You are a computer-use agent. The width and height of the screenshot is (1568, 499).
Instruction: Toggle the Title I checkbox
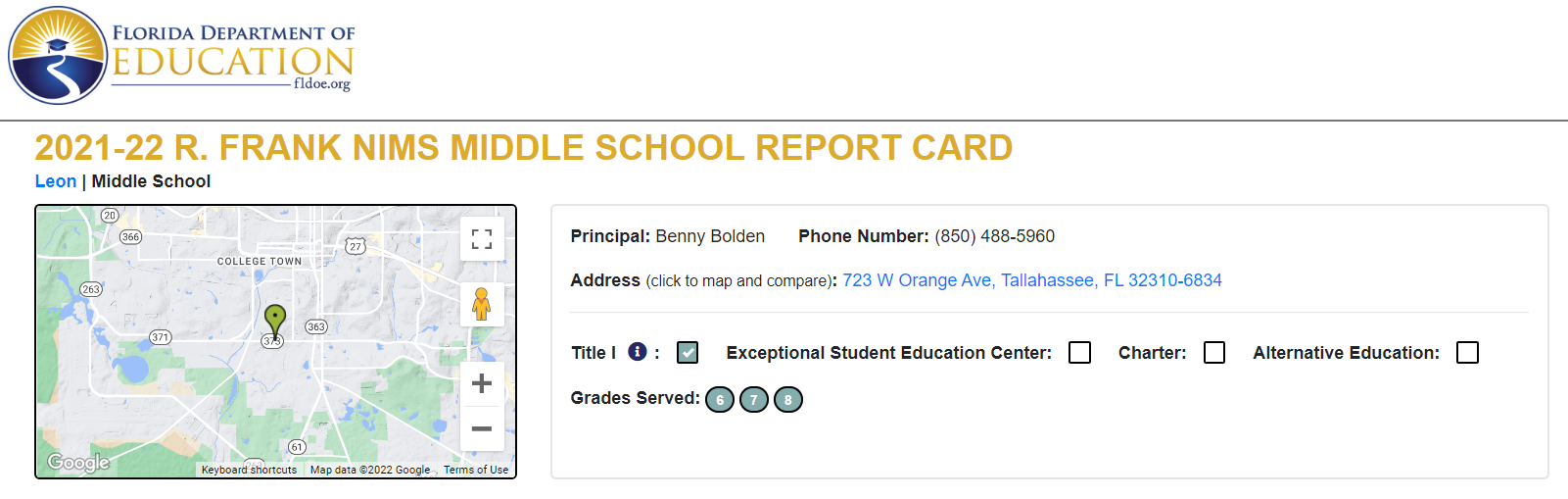(x=688, y=352)
